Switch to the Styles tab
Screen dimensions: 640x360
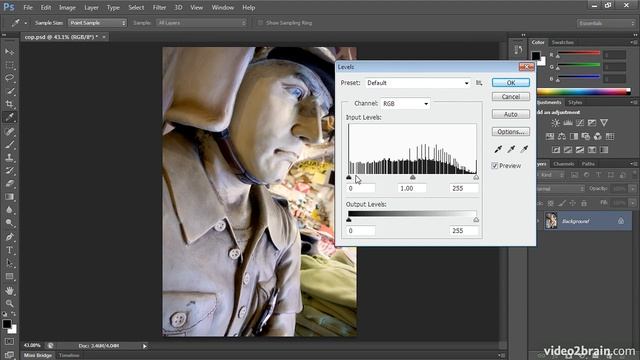575,102
